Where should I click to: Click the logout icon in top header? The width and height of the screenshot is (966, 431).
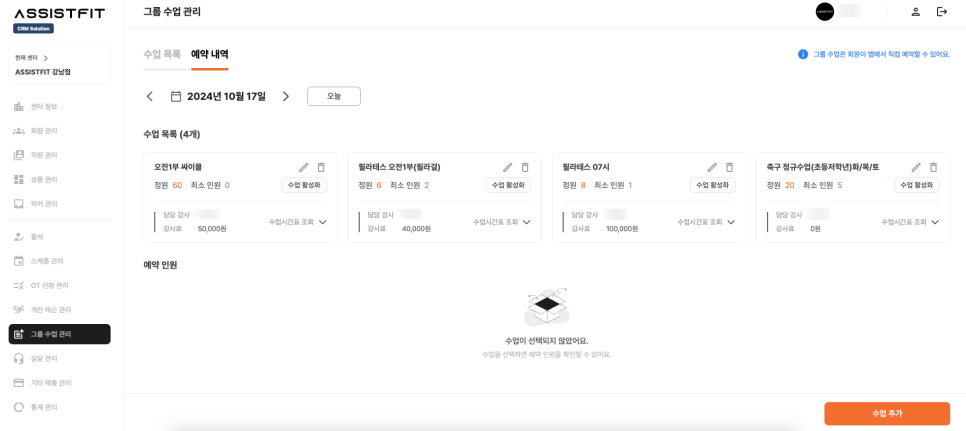click(x=941, y=12)
